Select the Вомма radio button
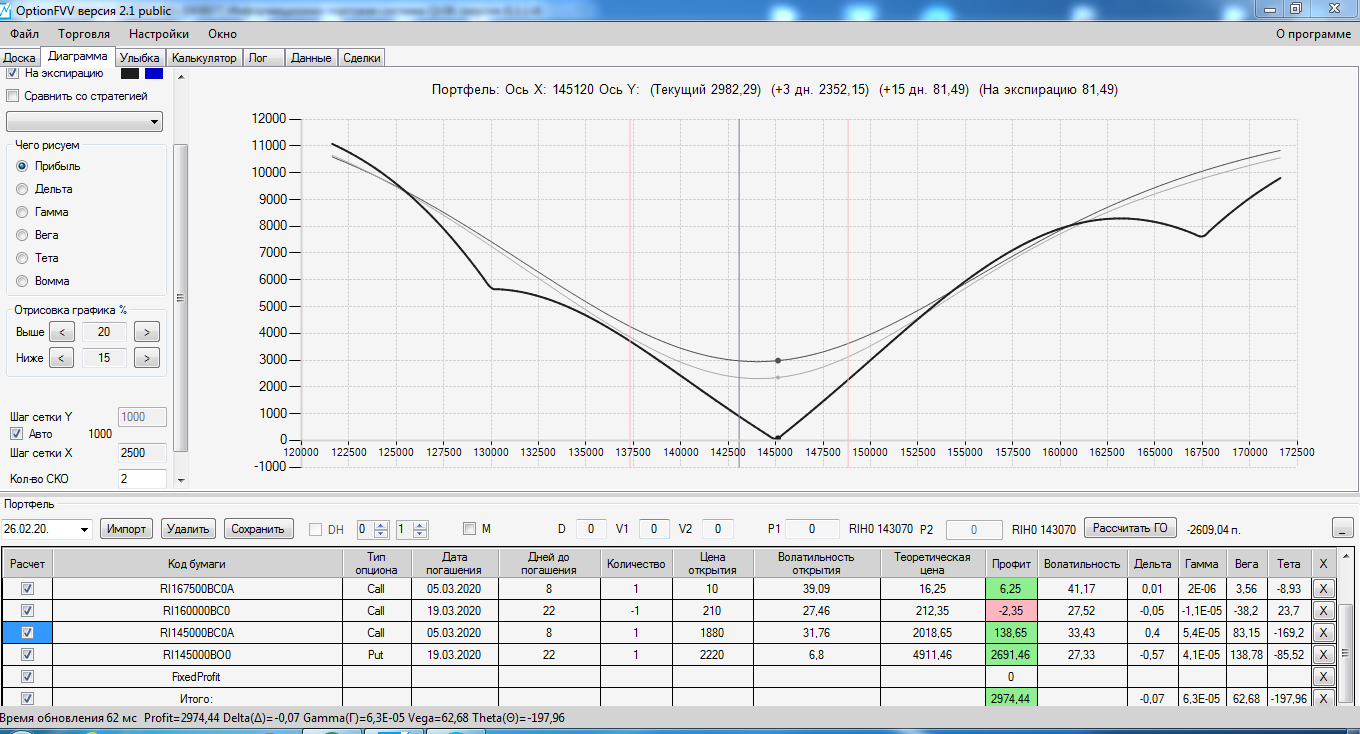 click(22, 281)
